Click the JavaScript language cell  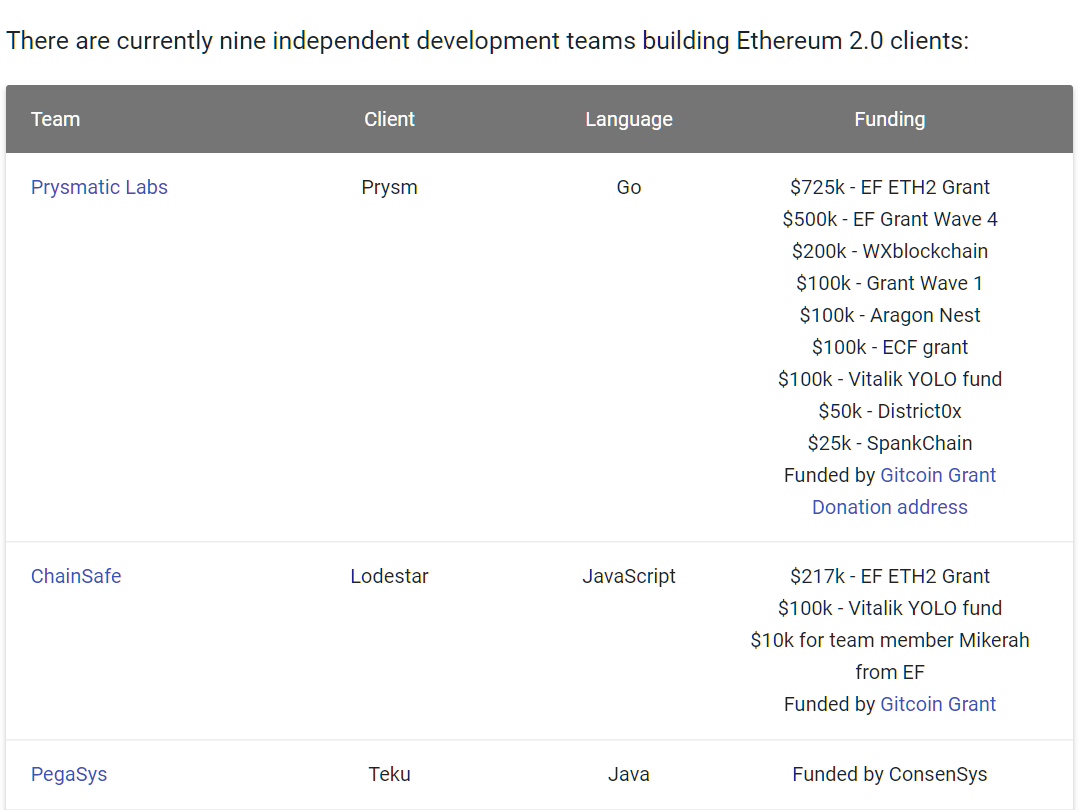[628, 576]
